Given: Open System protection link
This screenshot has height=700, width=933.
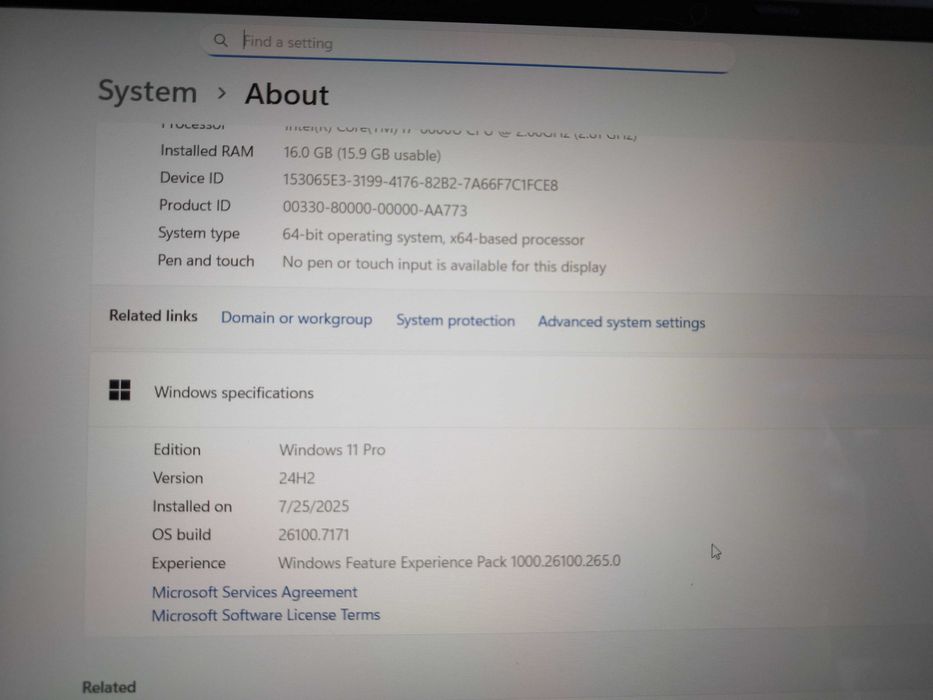Looking at the screenshot, I should point(455,320).
